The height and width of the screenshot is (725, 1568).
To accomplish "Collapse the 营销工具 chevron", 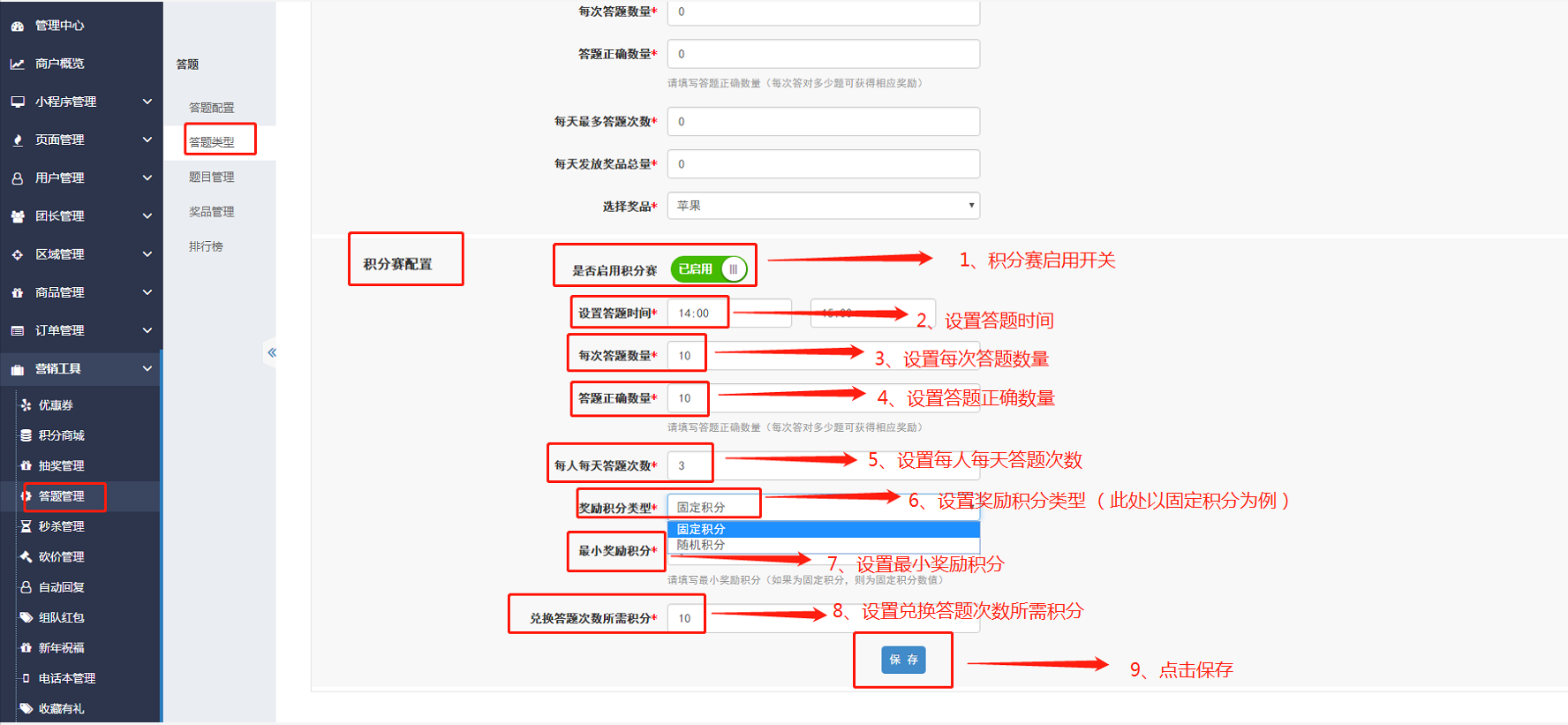I will coord(147,368).
